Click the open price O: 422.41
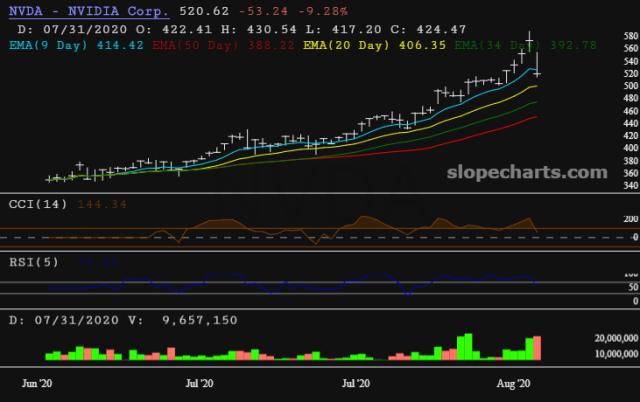Viewport: 640px width, 402px height. coord(174,29)
